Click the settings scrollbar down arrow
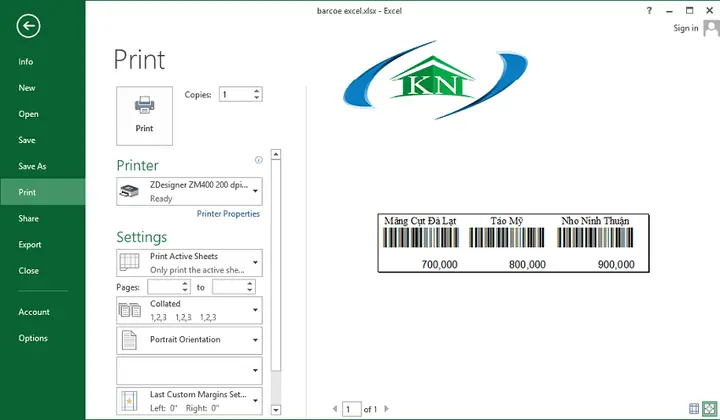This screenshot has width=720, height=420. pyautogui.click(x=276, y=410)
